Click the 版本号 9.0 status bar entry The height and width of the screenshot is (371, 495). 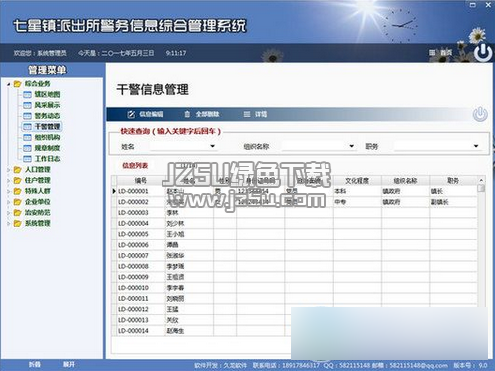pos(471,365)
